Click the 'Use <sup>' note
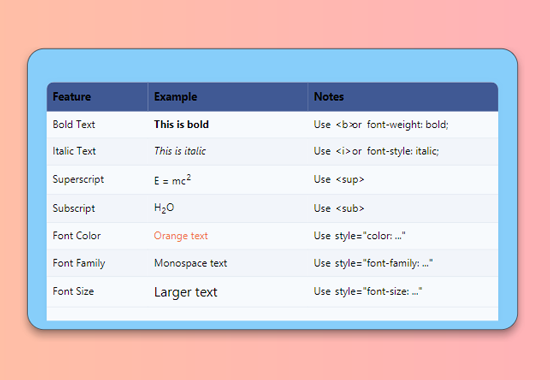 [339, 179]
